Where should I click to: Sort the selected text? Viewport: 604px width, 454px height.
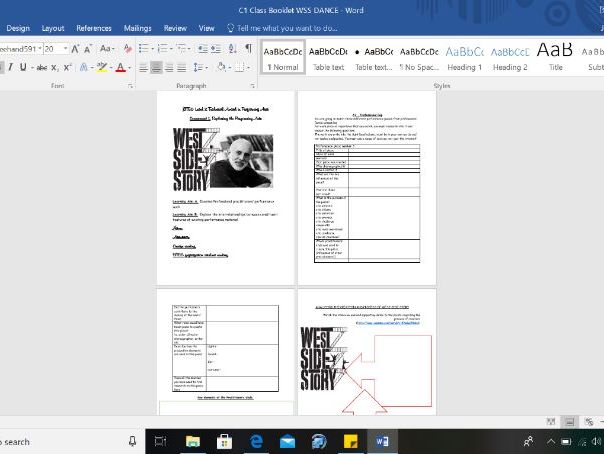click(232, 49)
